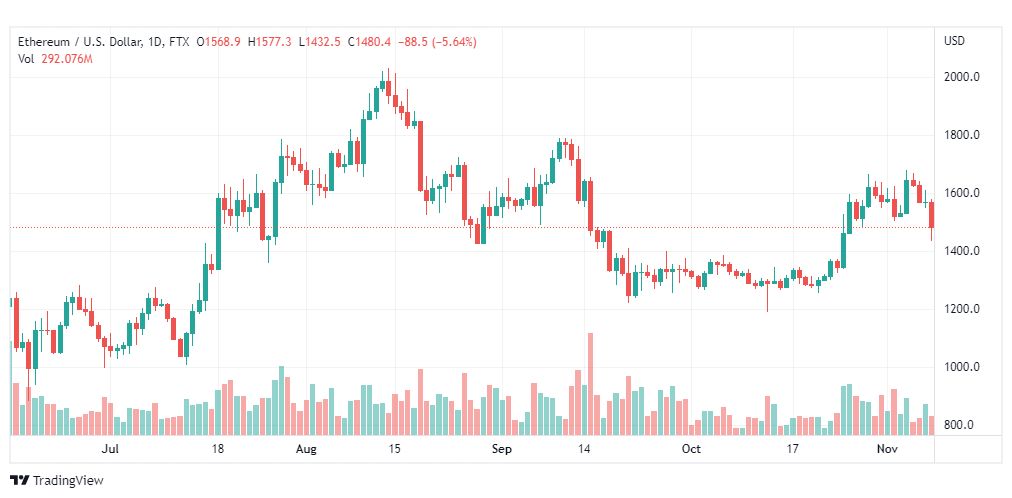Open the TradingView text link
This screenshot has height=498, width=1012.
click(68, 480)
